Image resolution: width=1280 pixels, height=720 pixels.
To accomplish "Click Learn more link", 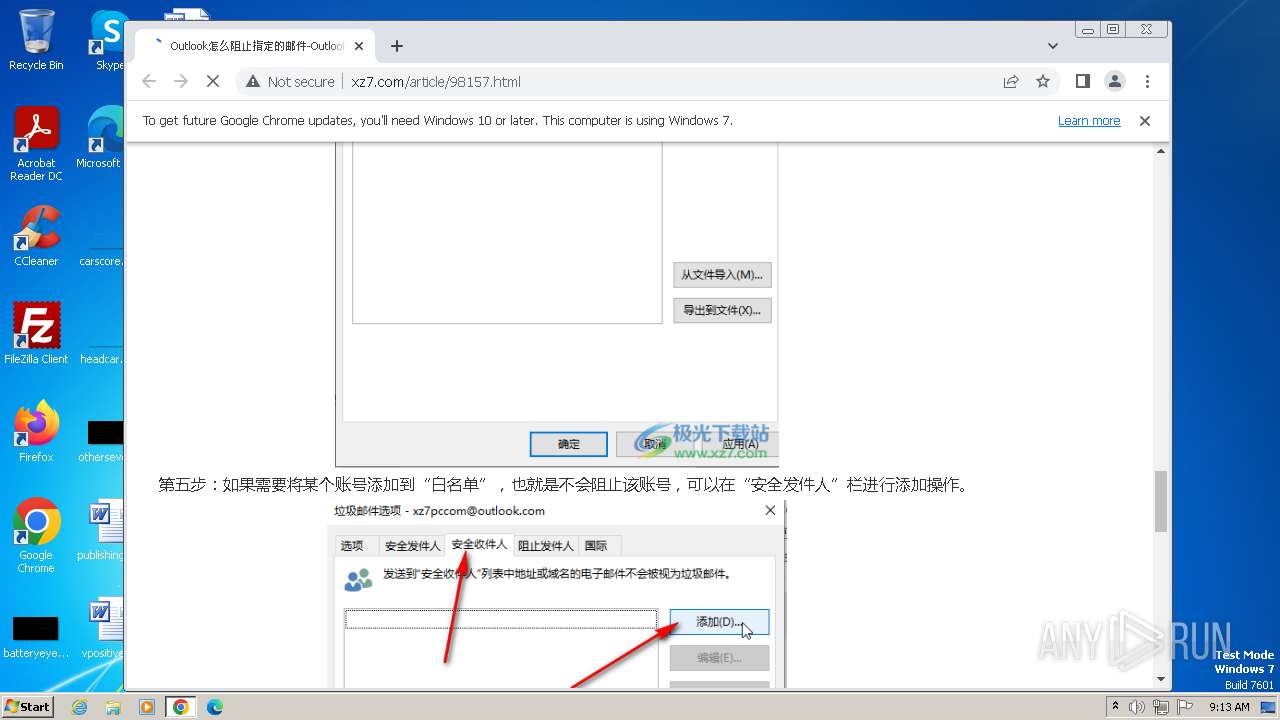I will [x=1089, y=121].
